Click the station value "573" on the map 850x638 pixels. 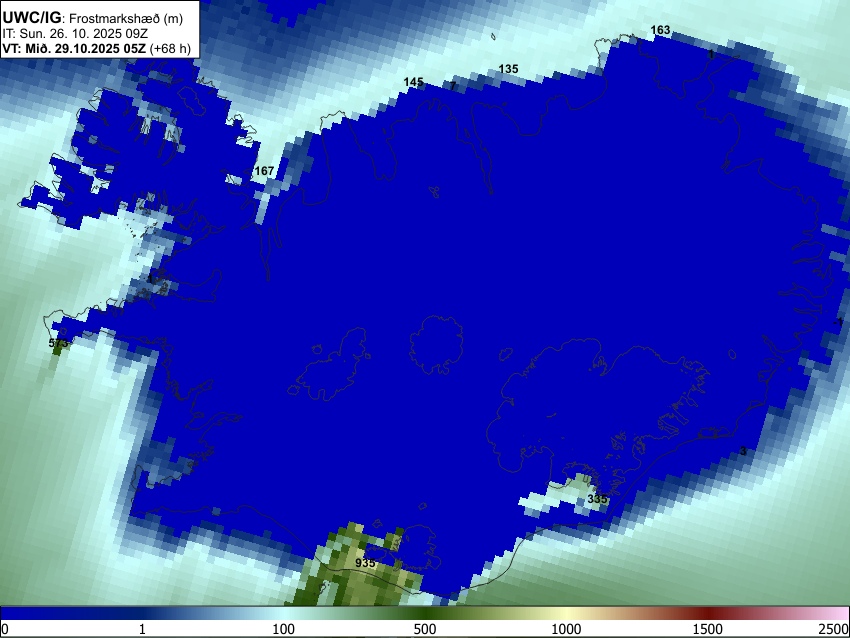[x=58, y=343]
